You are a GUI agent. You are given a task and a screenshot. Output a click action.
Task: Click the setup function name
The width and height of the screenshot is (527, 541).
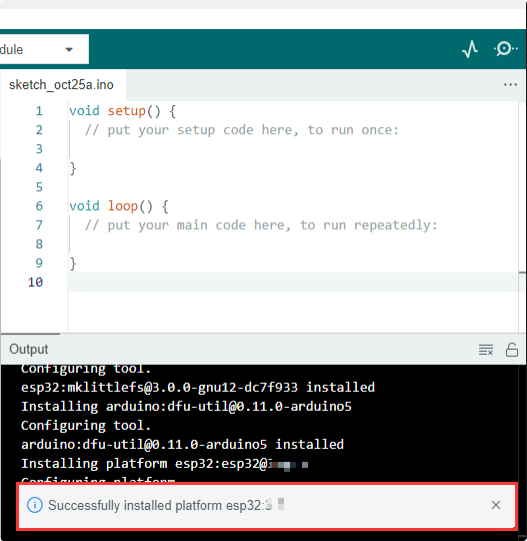[x=127, y=111]
